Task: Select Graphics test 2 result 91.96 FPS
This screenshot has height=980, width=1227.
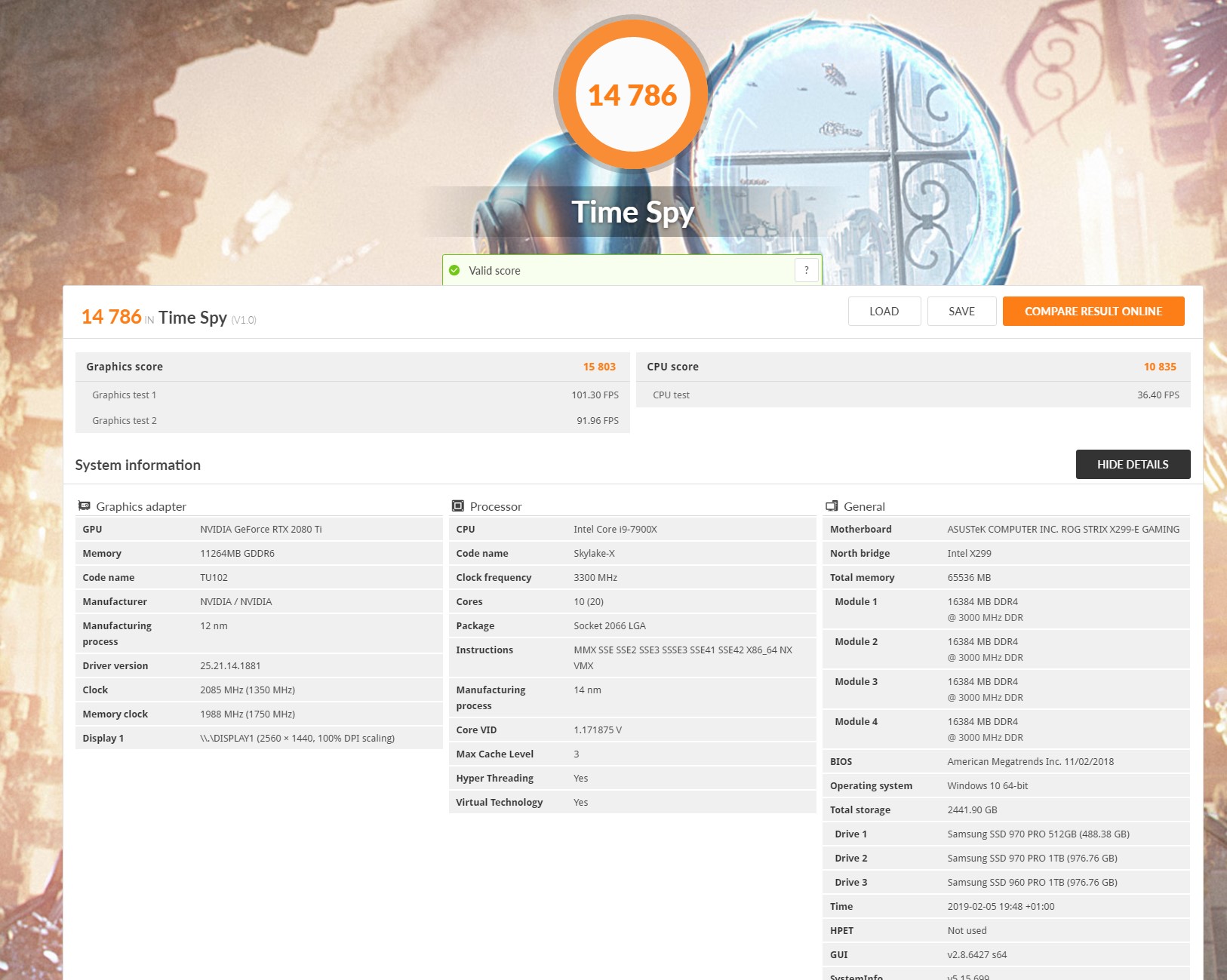Action: point(598,421)
